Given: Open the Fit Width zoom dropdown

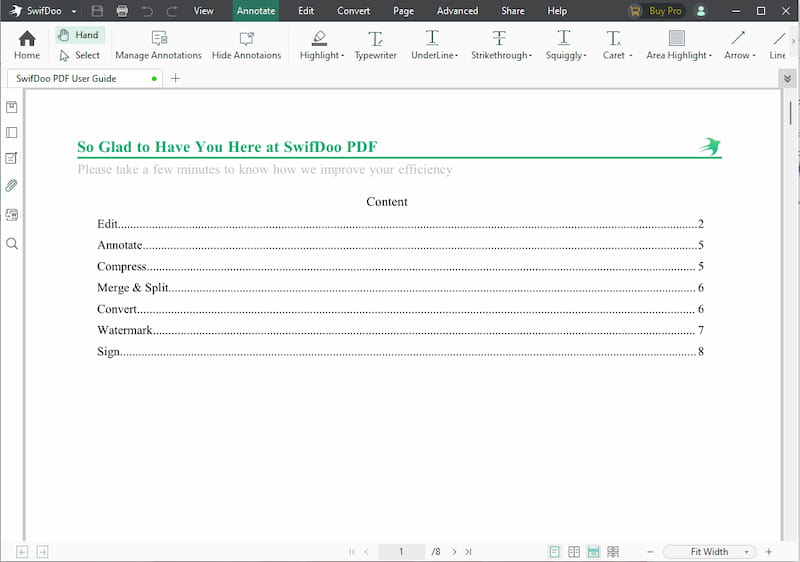Looking at the screenshot, I should click(709, 551).
